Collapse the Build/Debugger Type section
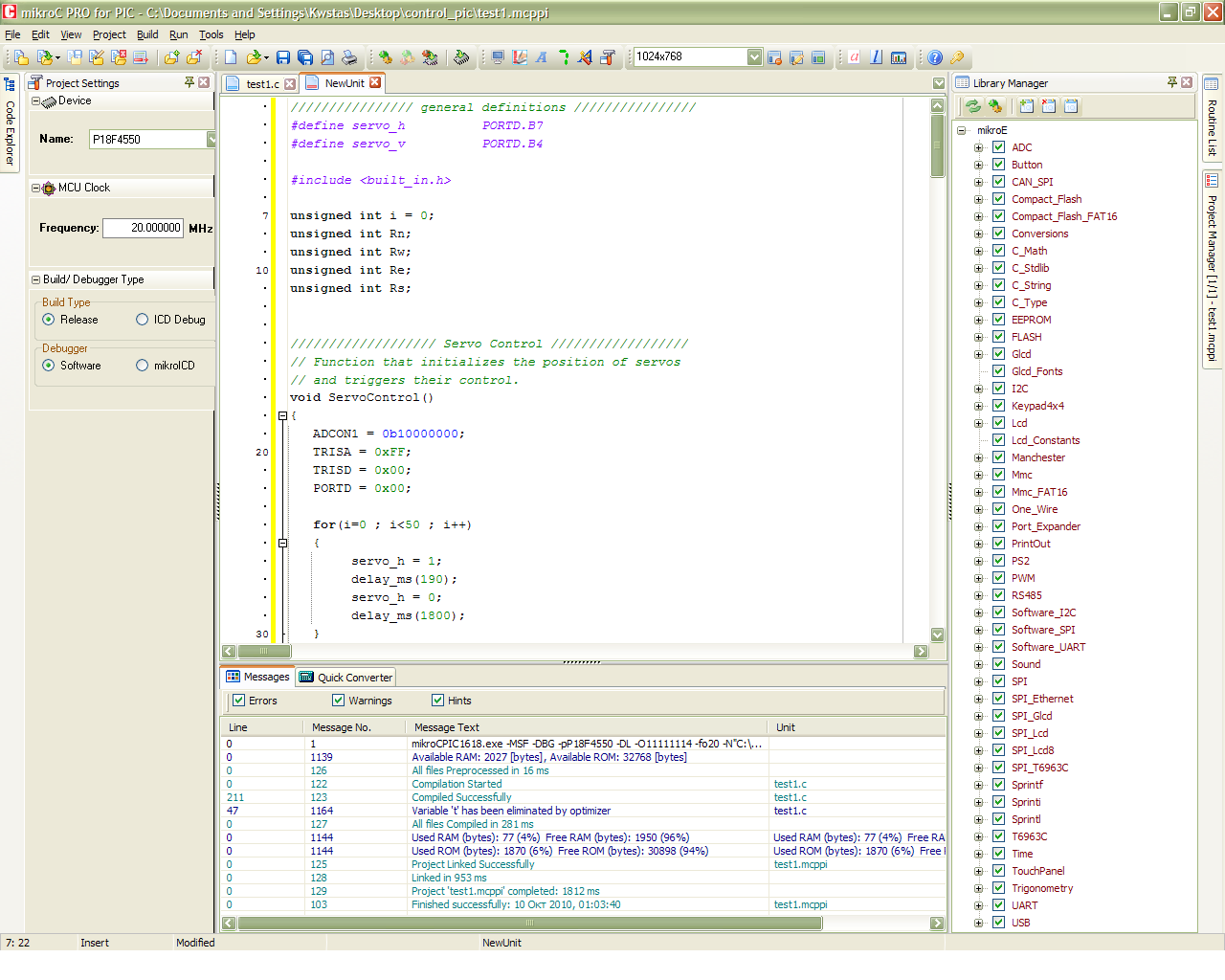The image size is (1225, 980). (x=35, y=279)
